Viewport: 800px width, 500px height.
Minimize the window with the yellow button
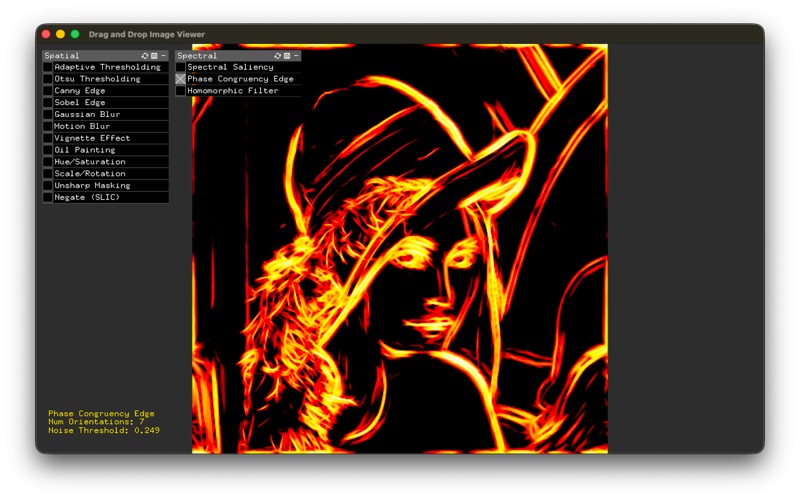60,34
